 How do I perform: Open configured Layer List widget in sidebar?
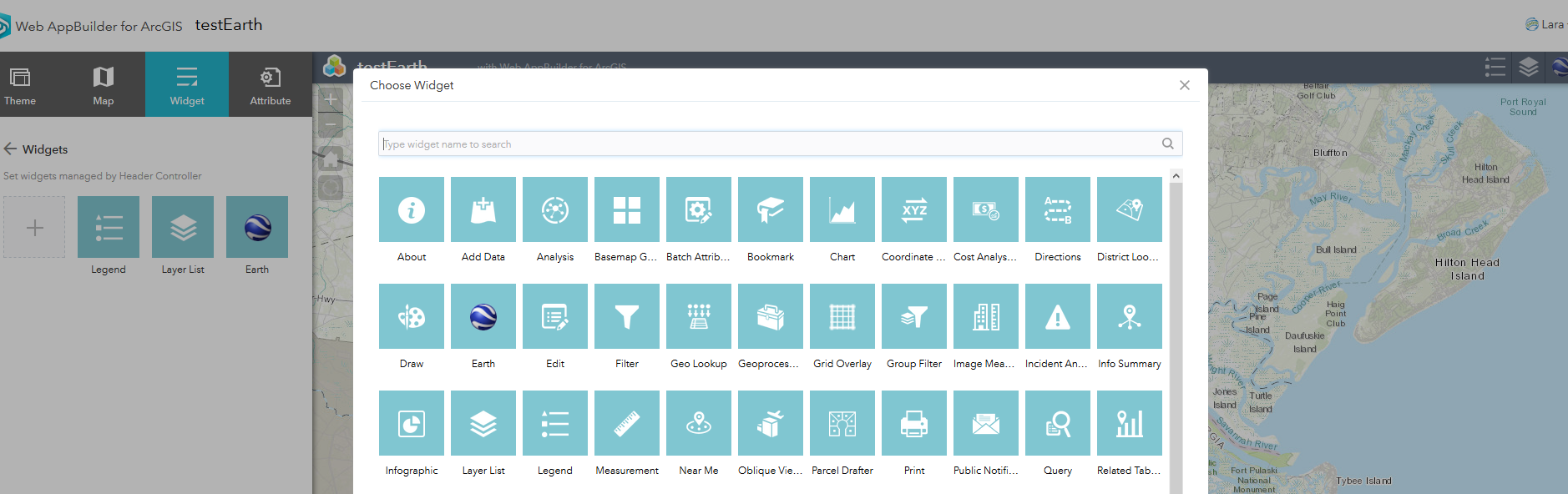point(183,227)
